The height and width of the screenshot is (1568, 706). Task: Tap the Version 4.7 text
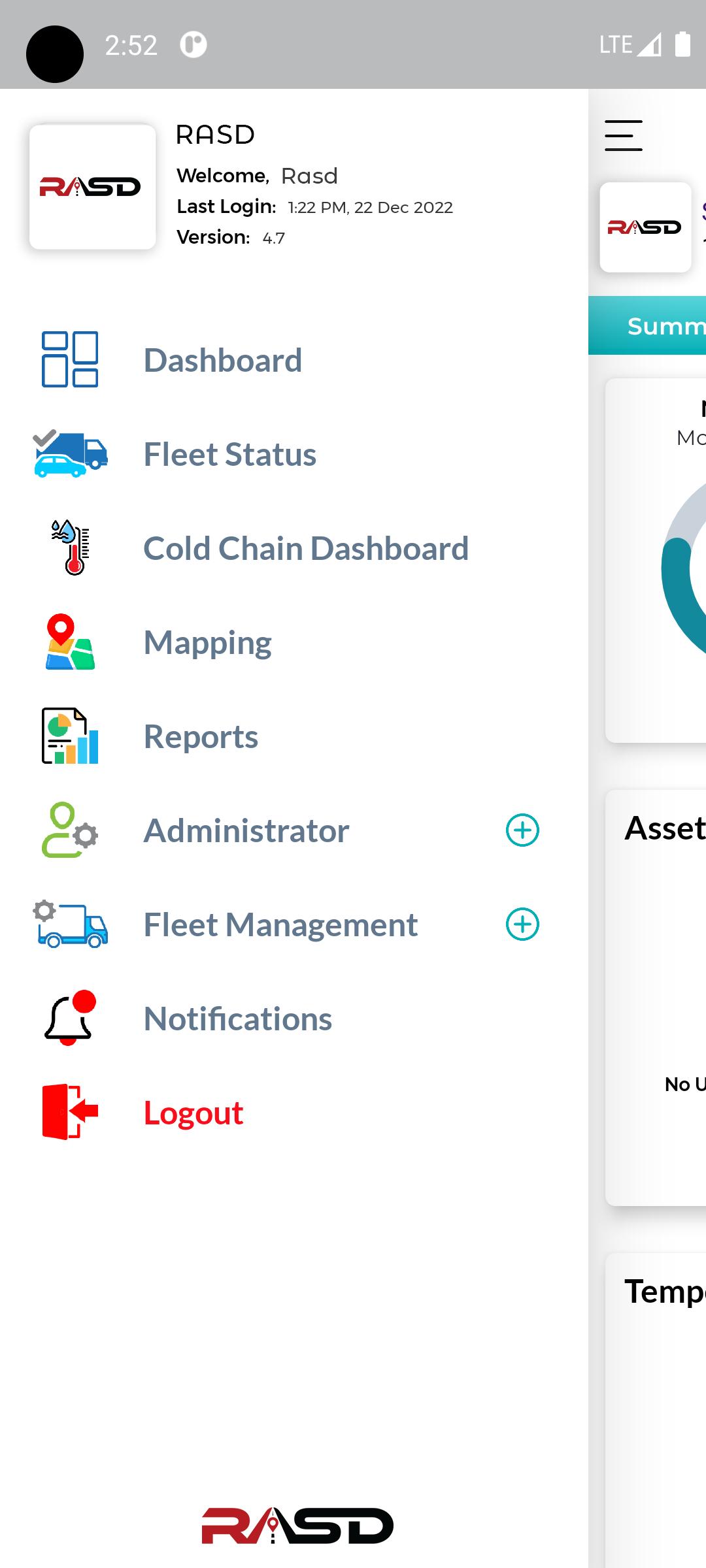click(231, 237)
